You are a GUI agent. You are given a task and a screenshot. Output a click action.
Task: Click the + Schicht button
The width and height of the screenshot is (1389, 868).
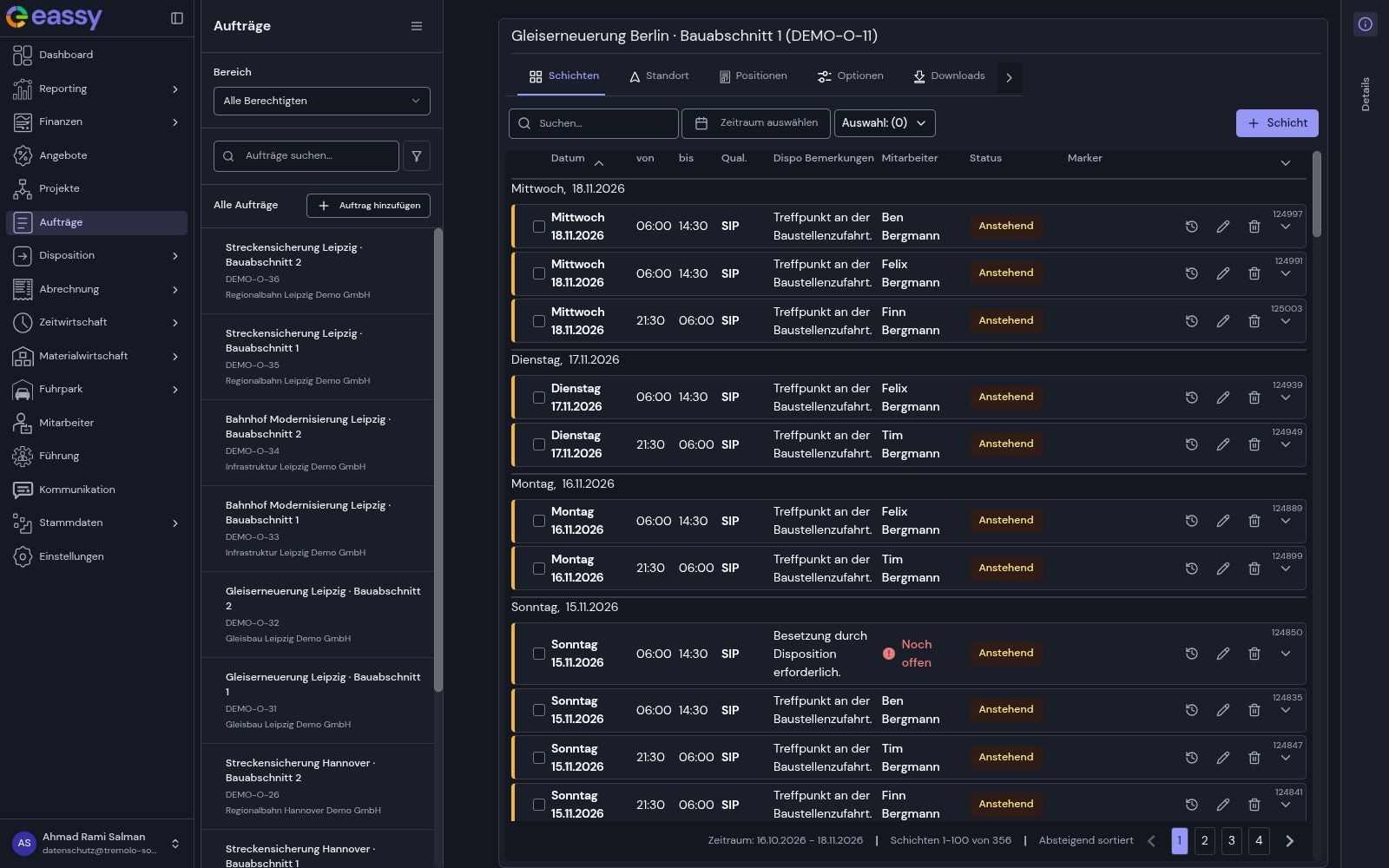click(x=1277, y=123)
